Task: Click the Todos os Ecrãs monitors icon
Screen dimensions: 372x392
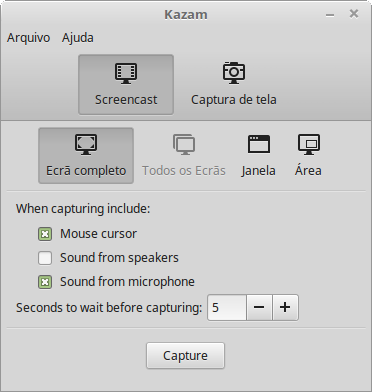Action: tap(184, 144)
